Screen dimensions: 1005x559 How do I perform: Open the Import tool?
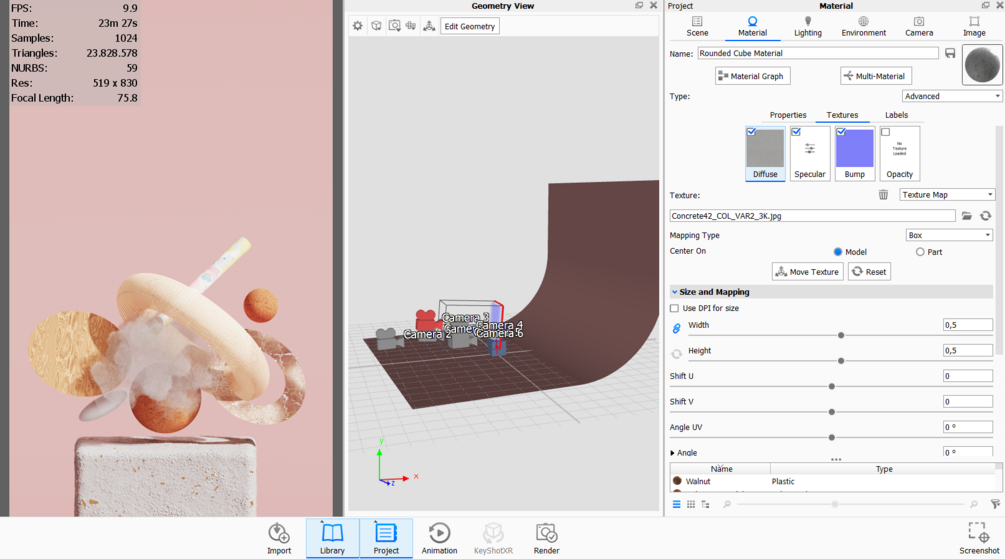[x=279, y=538]
